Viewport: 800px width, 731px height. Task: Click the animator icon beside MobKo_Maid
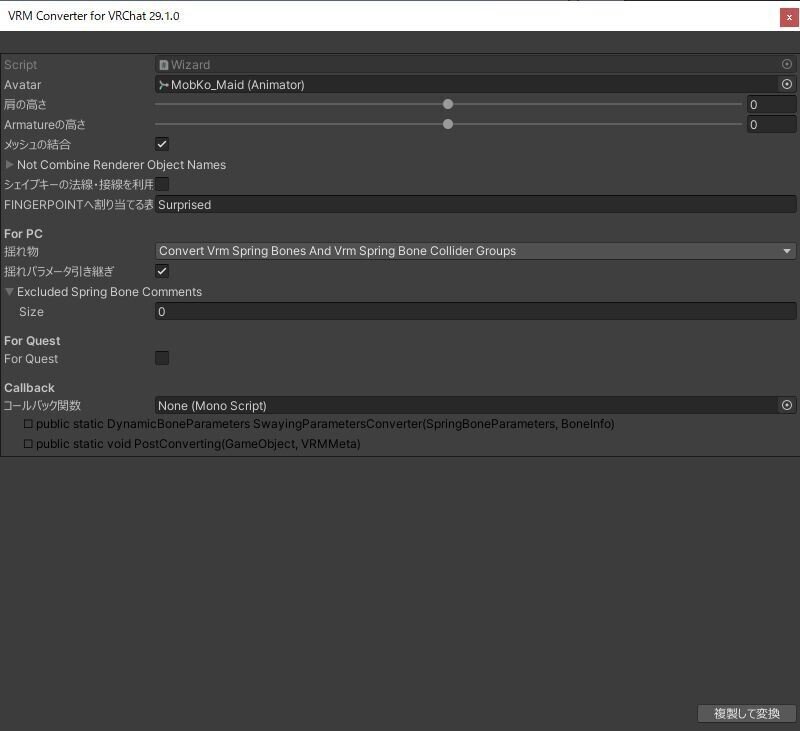pyautogui.click(x=163, y=85)
